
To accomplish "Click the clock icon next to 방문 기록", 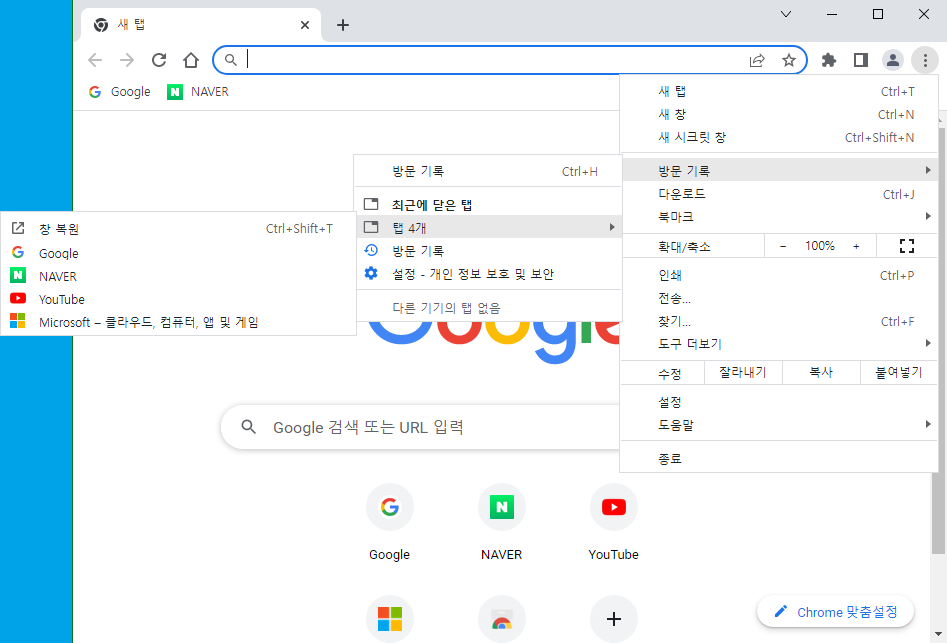I will click(371, 250).
